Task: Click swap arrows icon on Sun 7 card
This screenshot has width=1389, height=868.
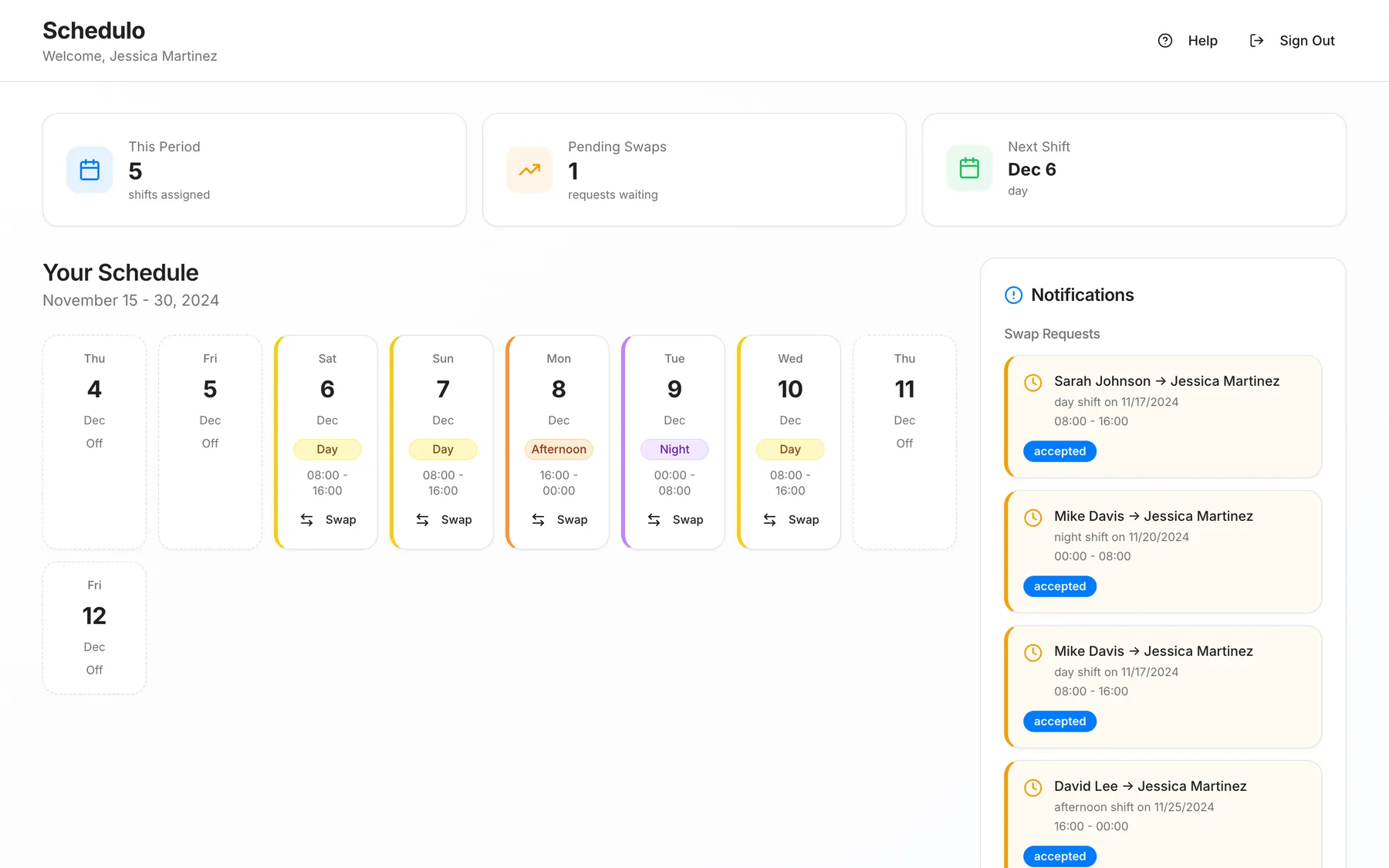Action: click(422, 520)
